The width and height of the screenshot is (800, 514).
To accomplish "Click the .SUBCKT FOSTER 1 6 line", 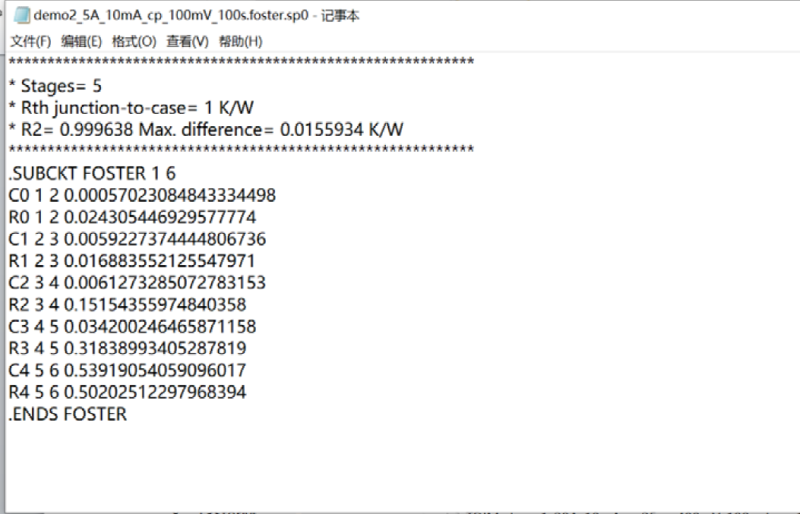I will click(92, 174).
